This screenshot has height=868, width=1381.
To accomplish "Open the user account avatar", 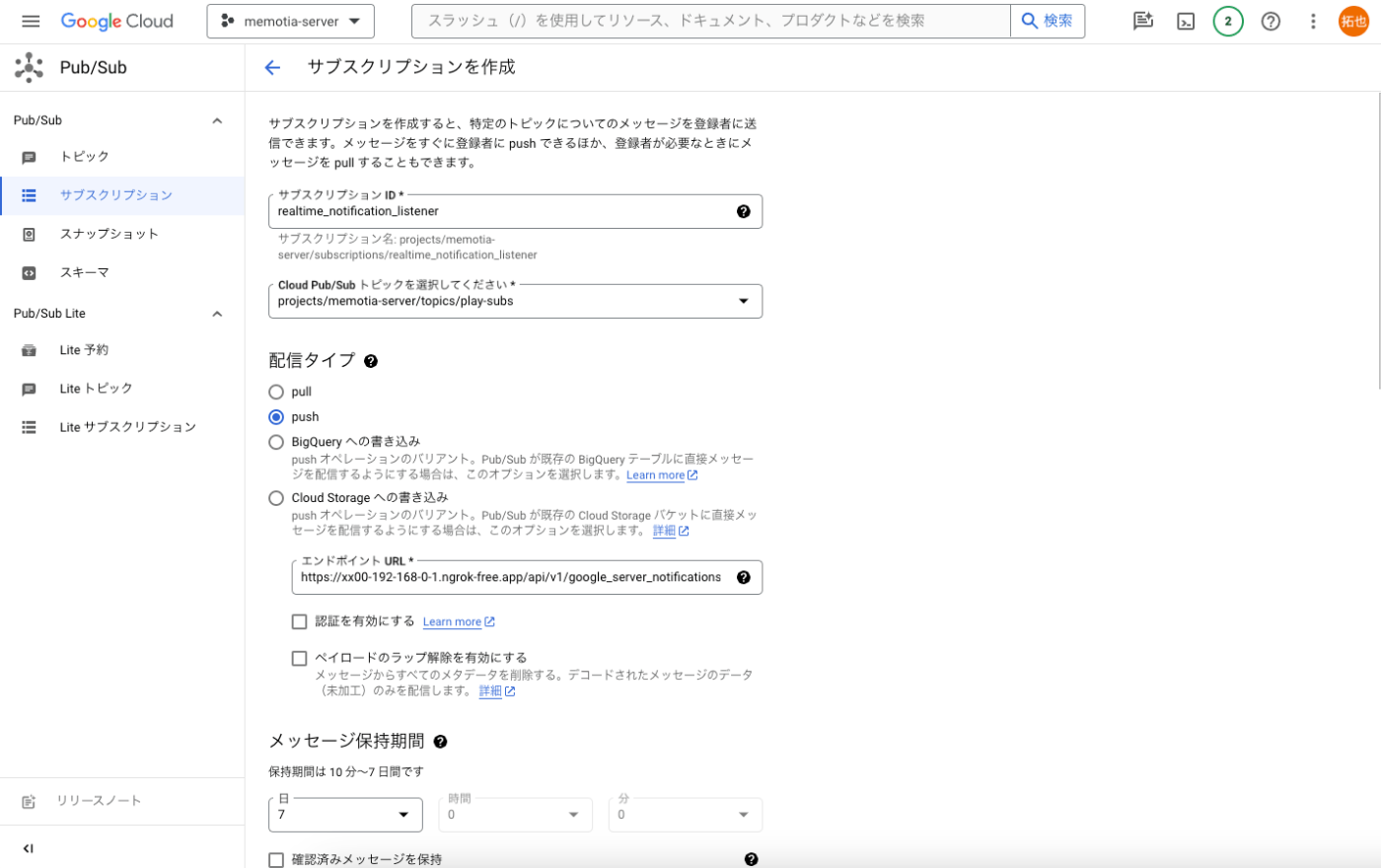I will (x=1353, y=21).
